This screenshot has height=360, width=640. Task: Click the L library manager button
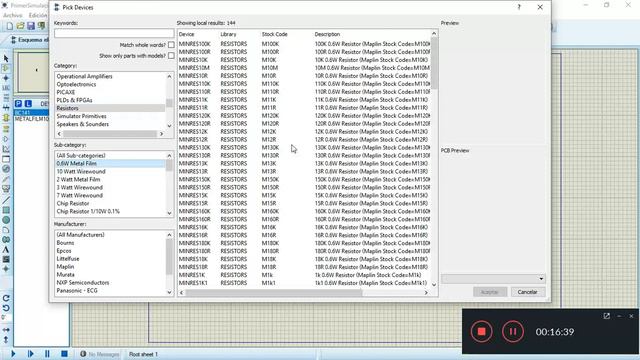[x=28, y=104]
